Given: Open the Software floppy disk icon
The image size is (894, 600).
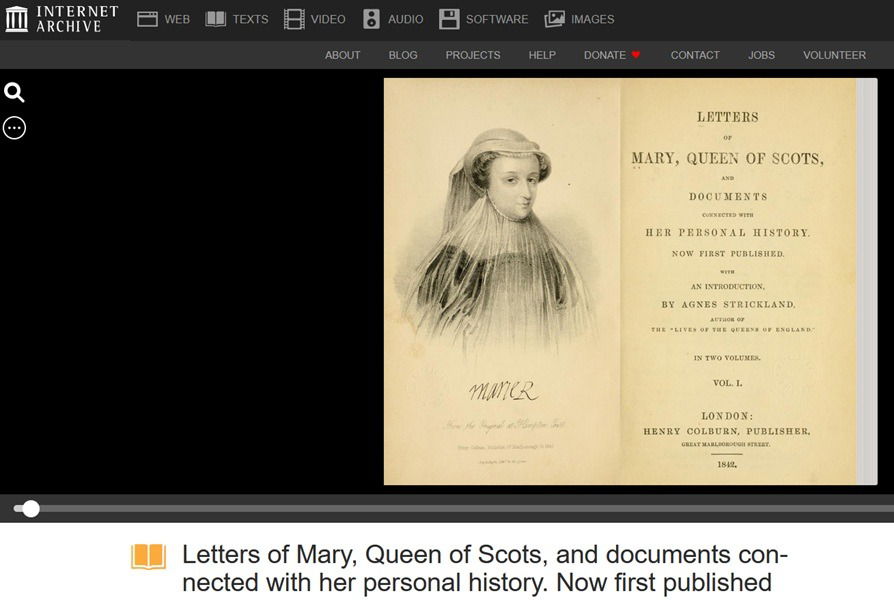Looking at the screenshot, I should pos(449,19).
